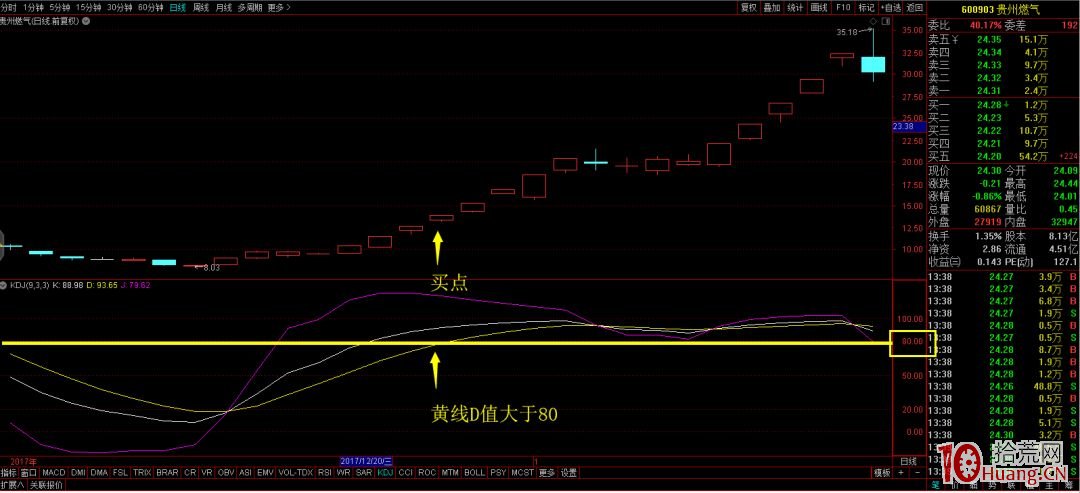This screenshot has height=493, width=1080.
Task: Click the 2017/12/20/三 date marker
Action: click(x=366, y=460)
